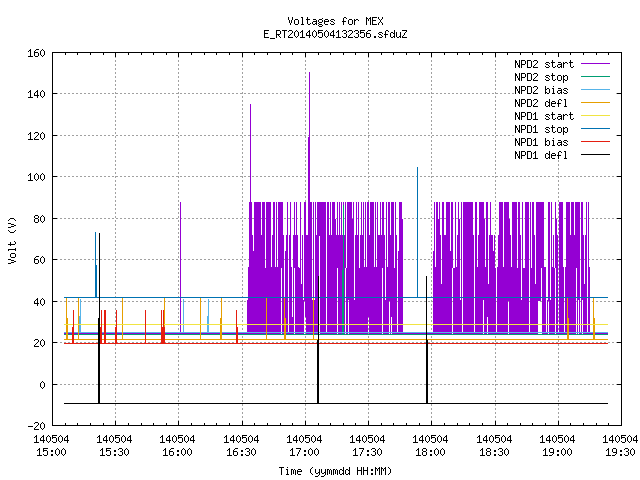Click the 'NPD2 bias' legend label
The height and width of the screenshot is (480, 640).
[x=541, y=90]
